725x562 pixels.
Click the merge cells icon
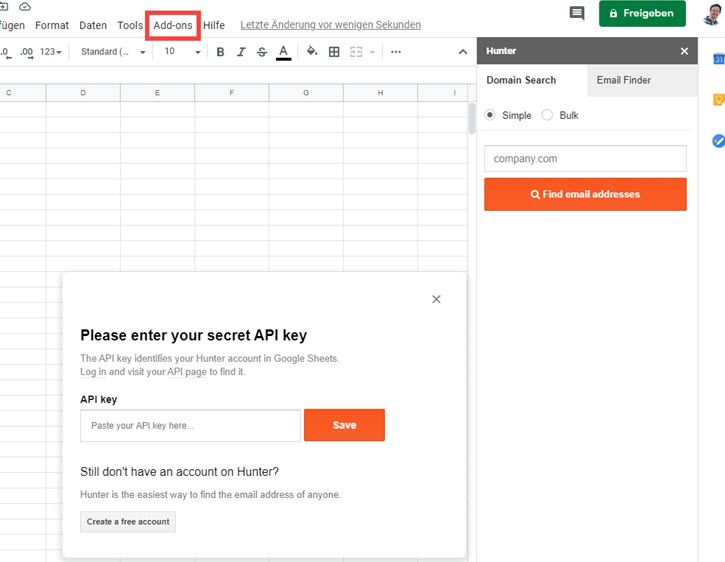click(356, 52)
